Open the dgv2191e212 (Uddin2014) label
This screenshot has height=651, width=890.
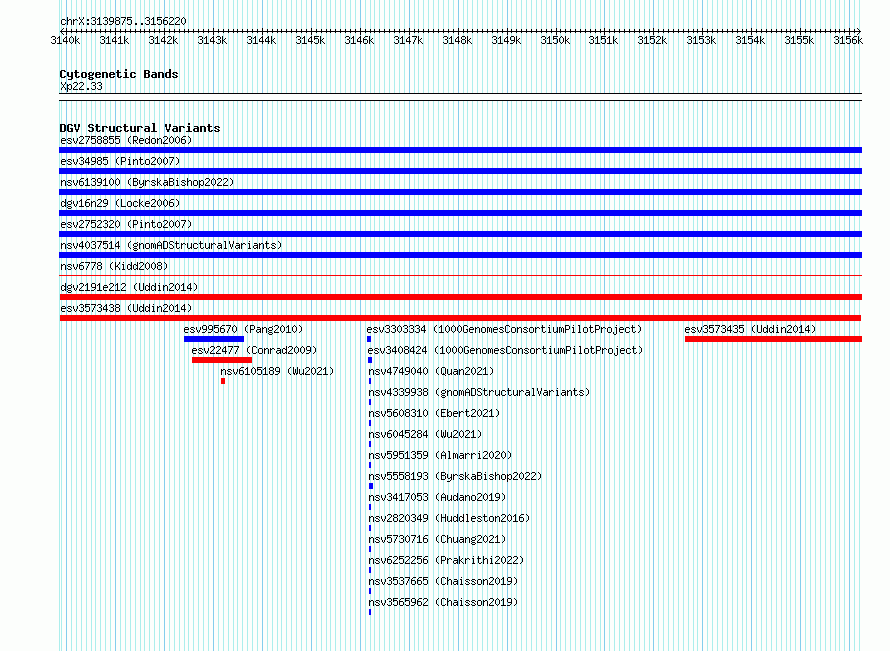[129, 287]
